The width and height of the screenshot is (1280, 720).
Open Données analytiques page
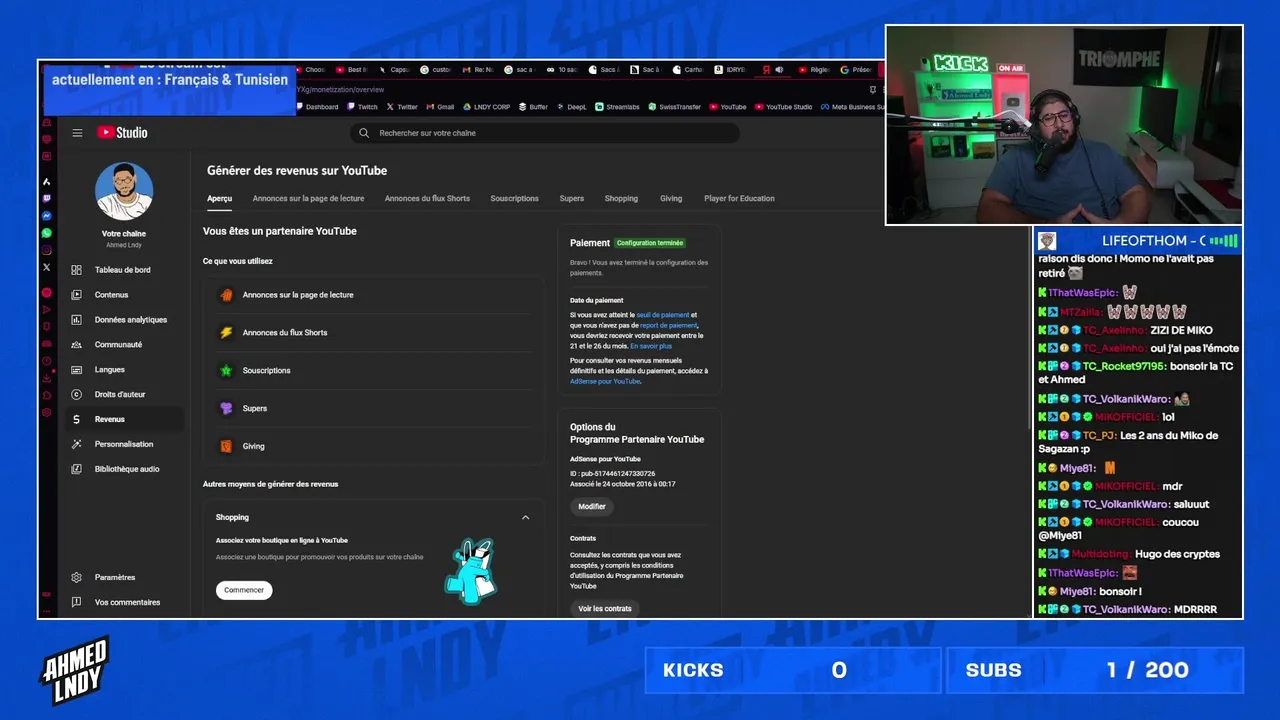coord(124,320)
